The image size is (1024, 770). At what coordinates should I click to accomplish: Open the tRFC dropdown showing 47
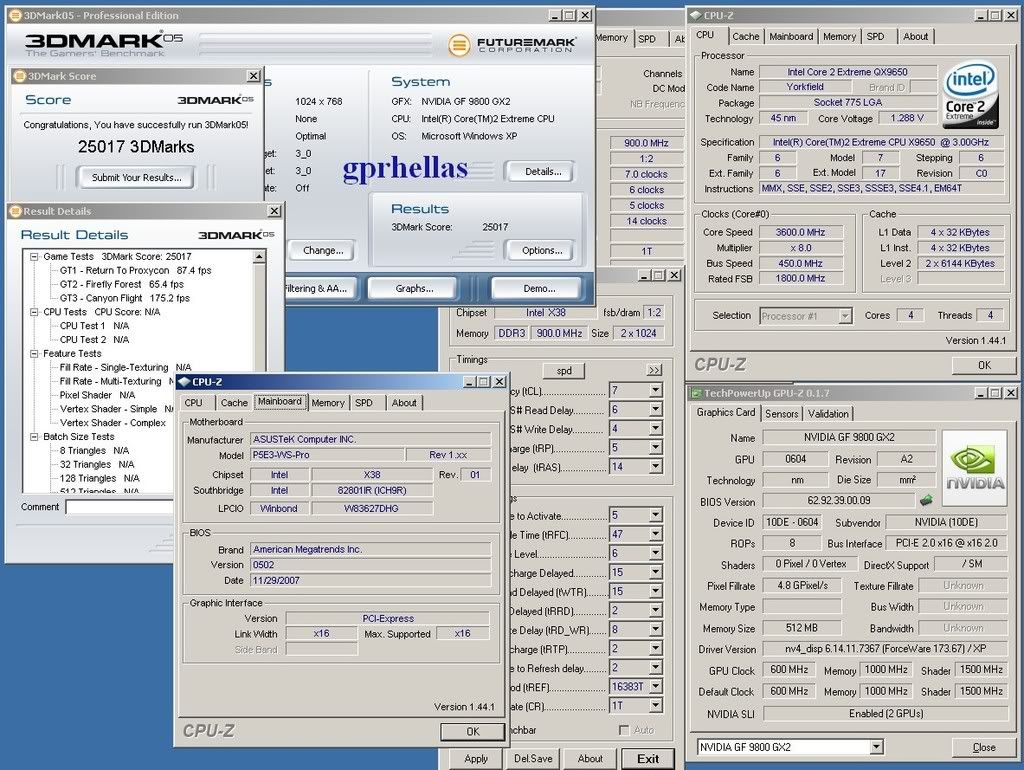click(x=655, y=534)
